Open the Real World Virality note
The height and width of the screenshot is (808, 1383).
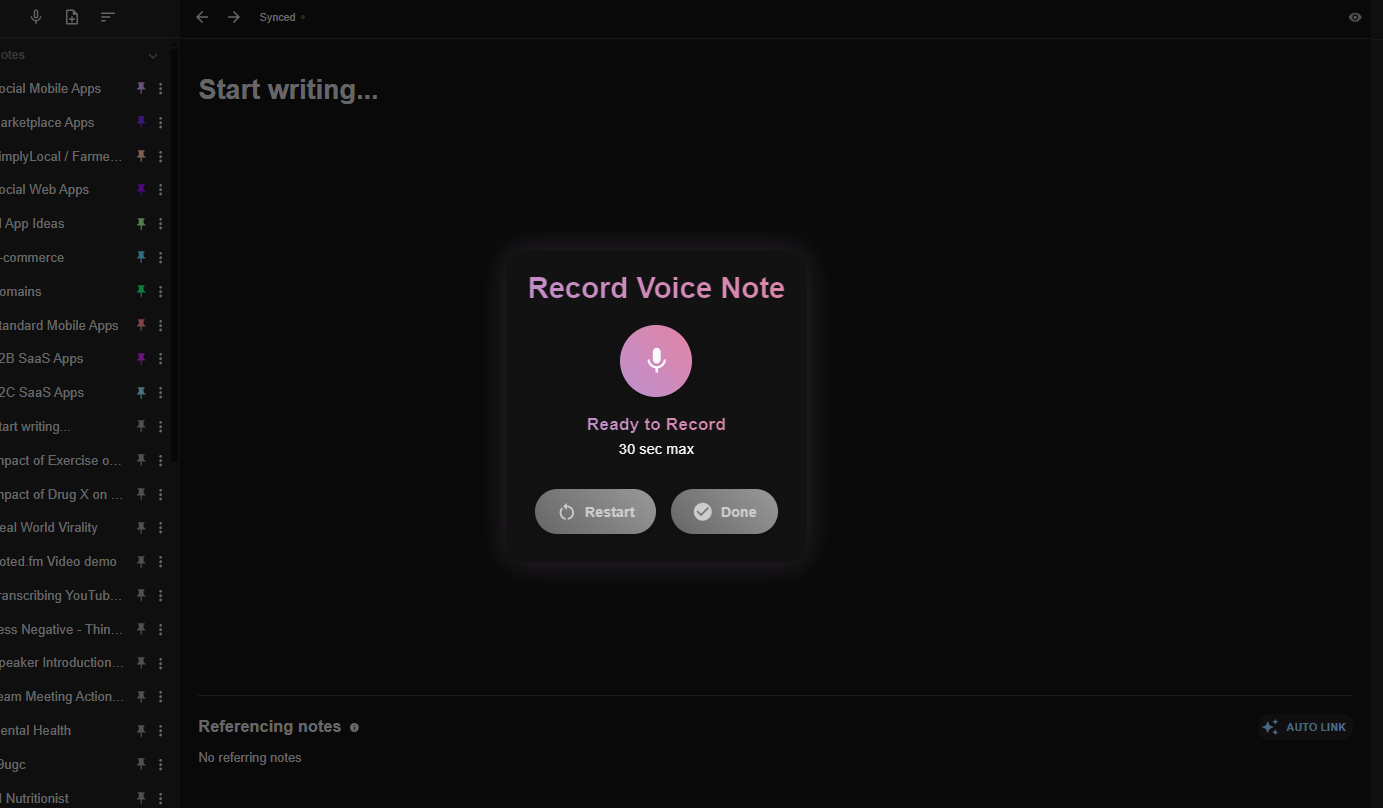tap(49, 527)
